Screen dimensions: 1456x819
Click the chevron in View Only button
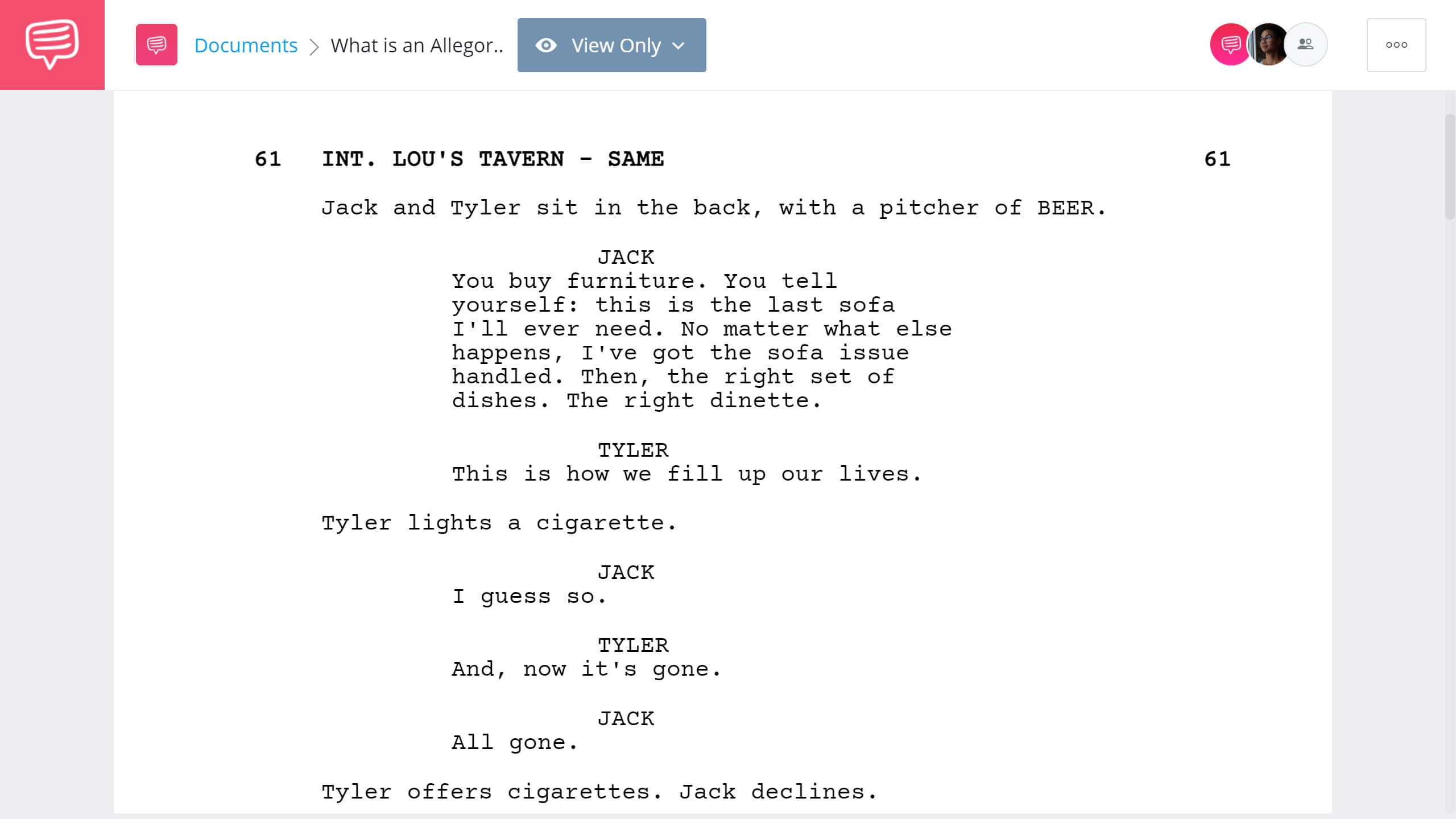pos(679,45)
